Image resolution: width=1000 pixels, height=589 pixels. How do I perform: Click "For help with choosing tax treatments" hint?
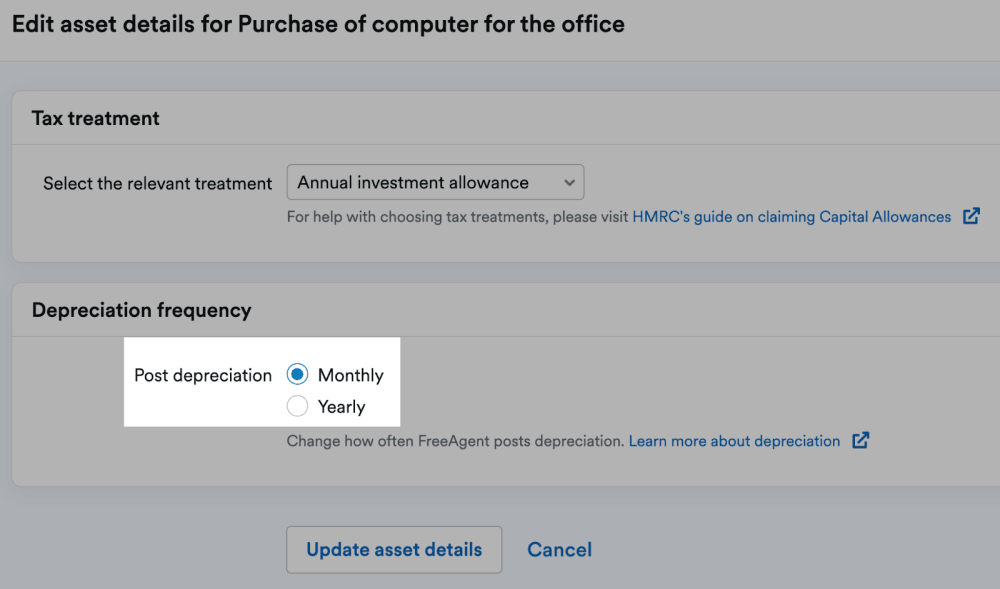click(x=457, y=217)
